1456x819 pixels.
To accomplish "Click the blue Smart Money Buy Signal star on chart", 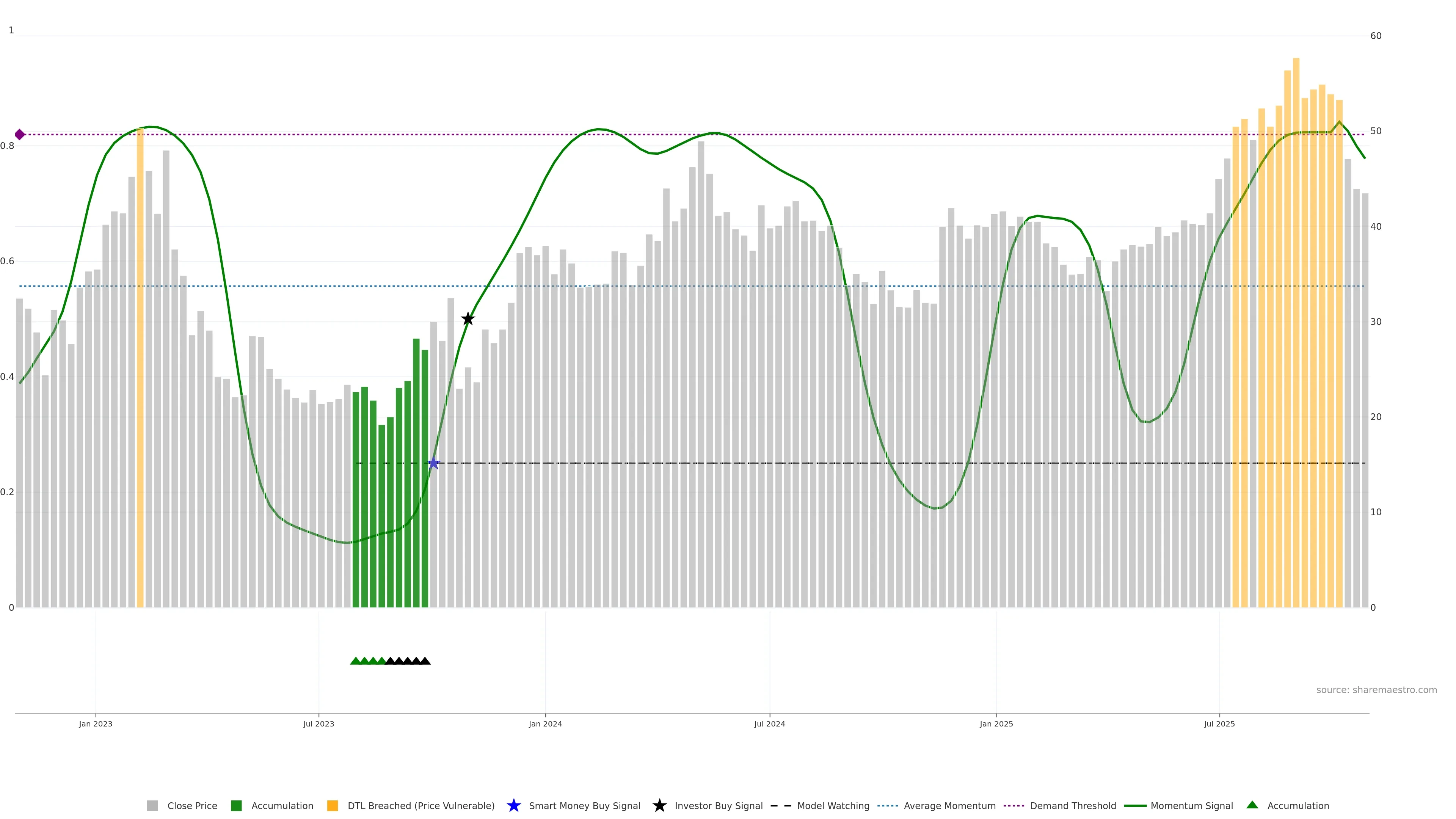I will [x=433, y=463].
